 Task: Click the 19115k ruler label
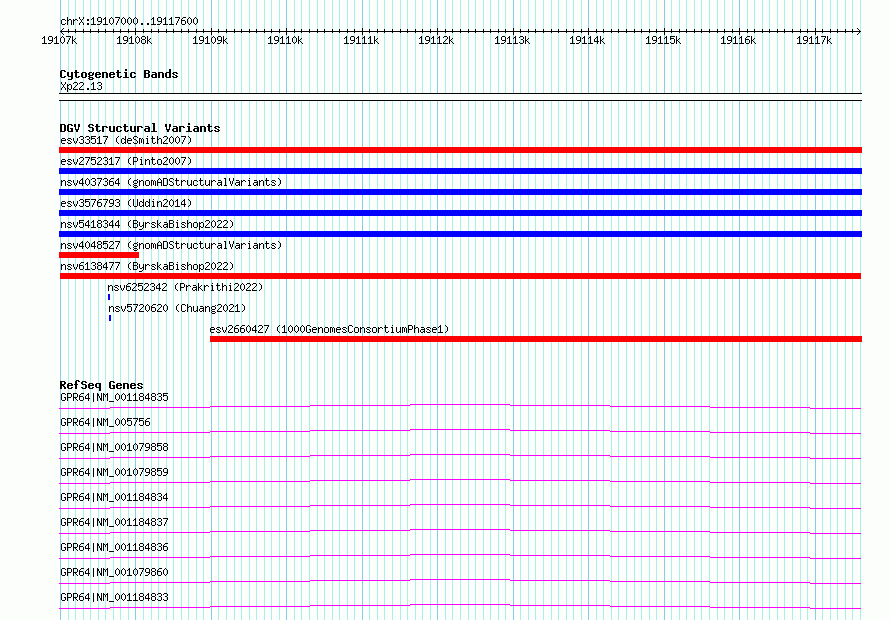pos(663,40)
